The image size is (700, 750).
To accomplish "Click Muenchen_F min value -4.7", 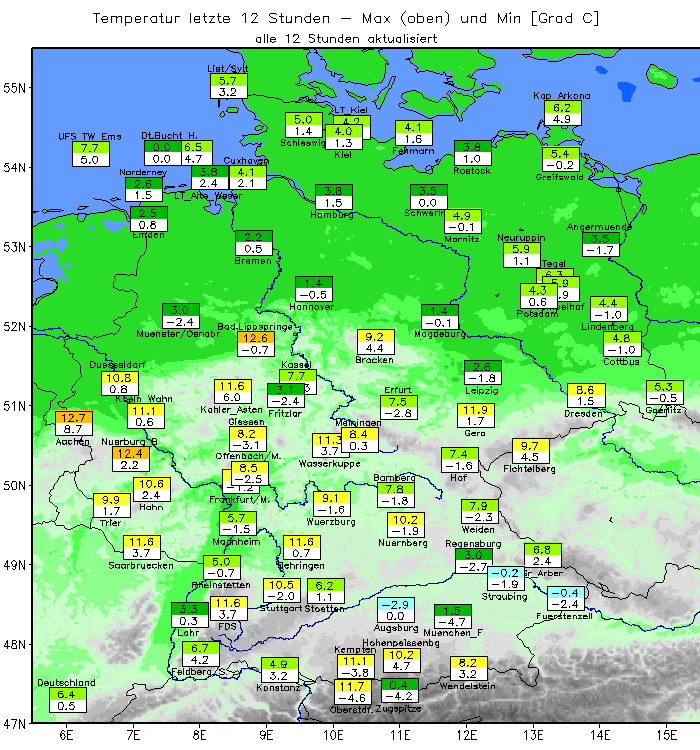I will [x=453, y=622].
